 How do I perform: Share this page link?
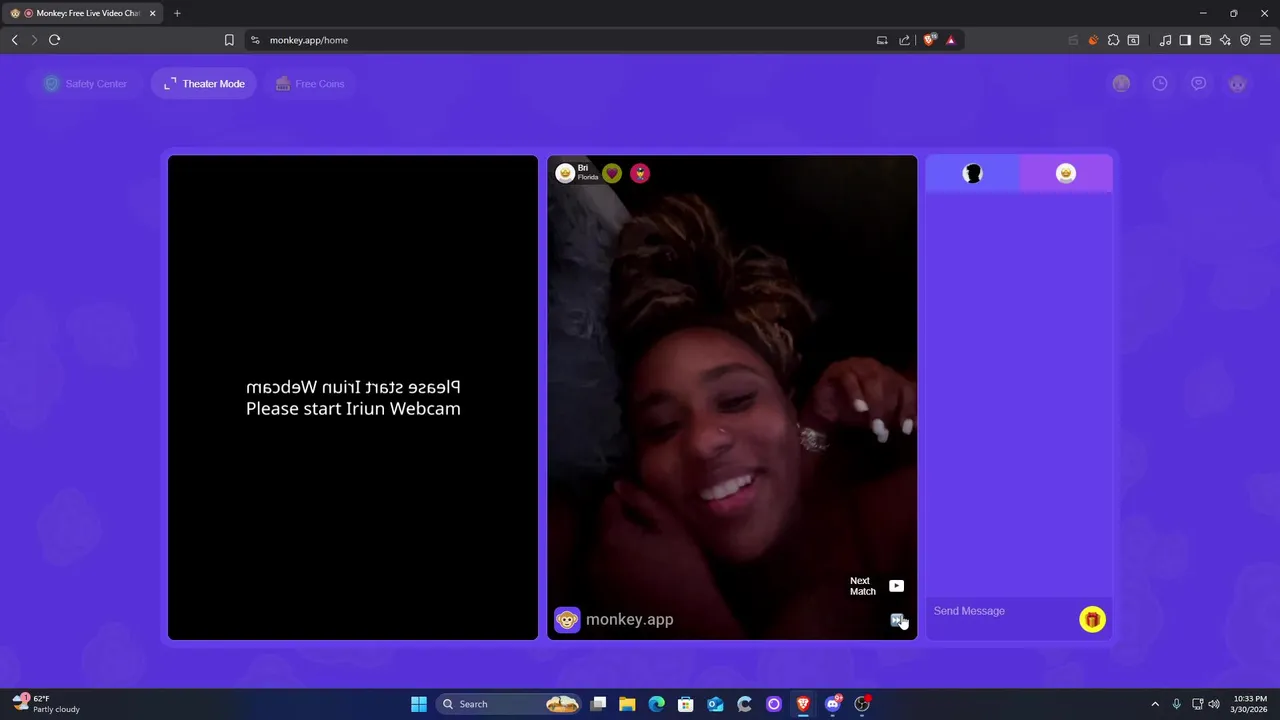905,40
